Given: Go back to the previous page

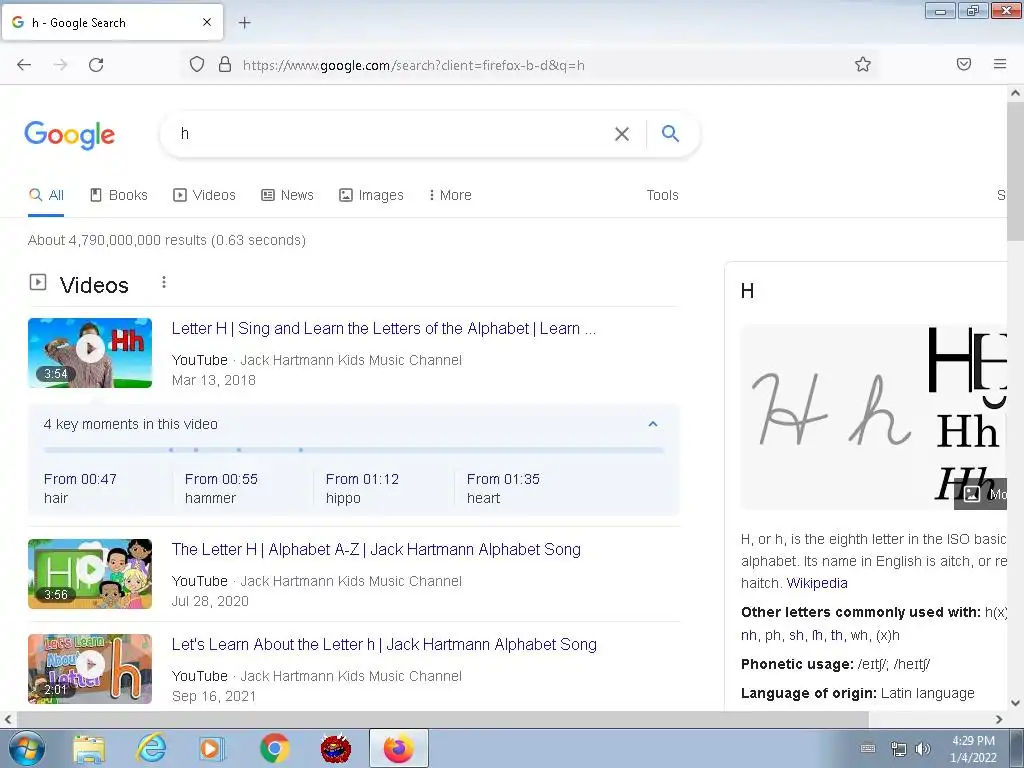Looking at the screenshot, I should tap(24, 65).
